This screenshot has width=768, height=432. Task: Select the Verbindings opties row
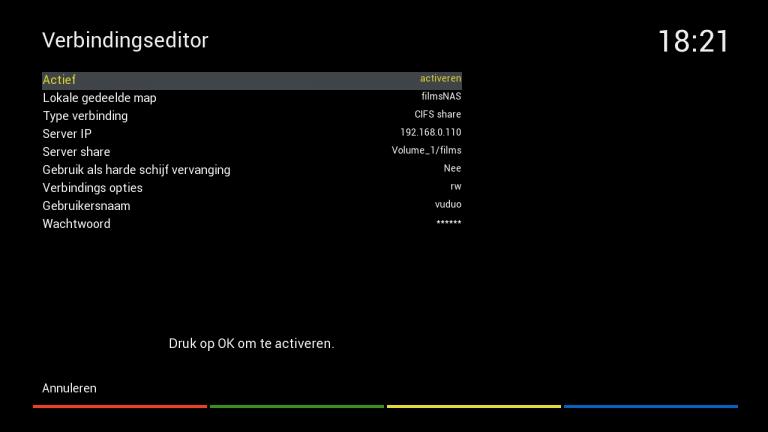pyautogui.click(x=252, y=188)
